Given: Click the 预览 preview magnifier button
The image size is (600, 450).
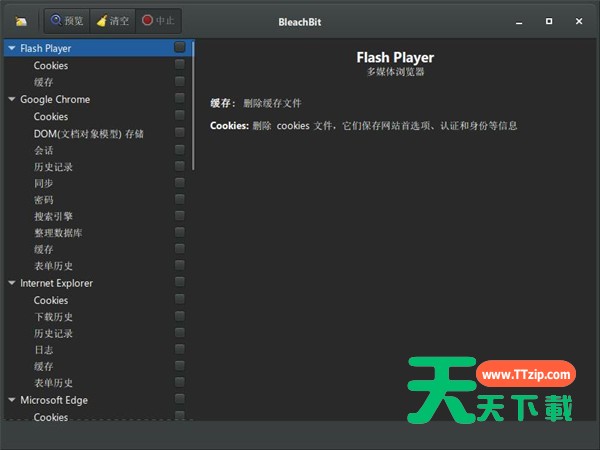Looking at the screenshot, I should coord(67,20).
